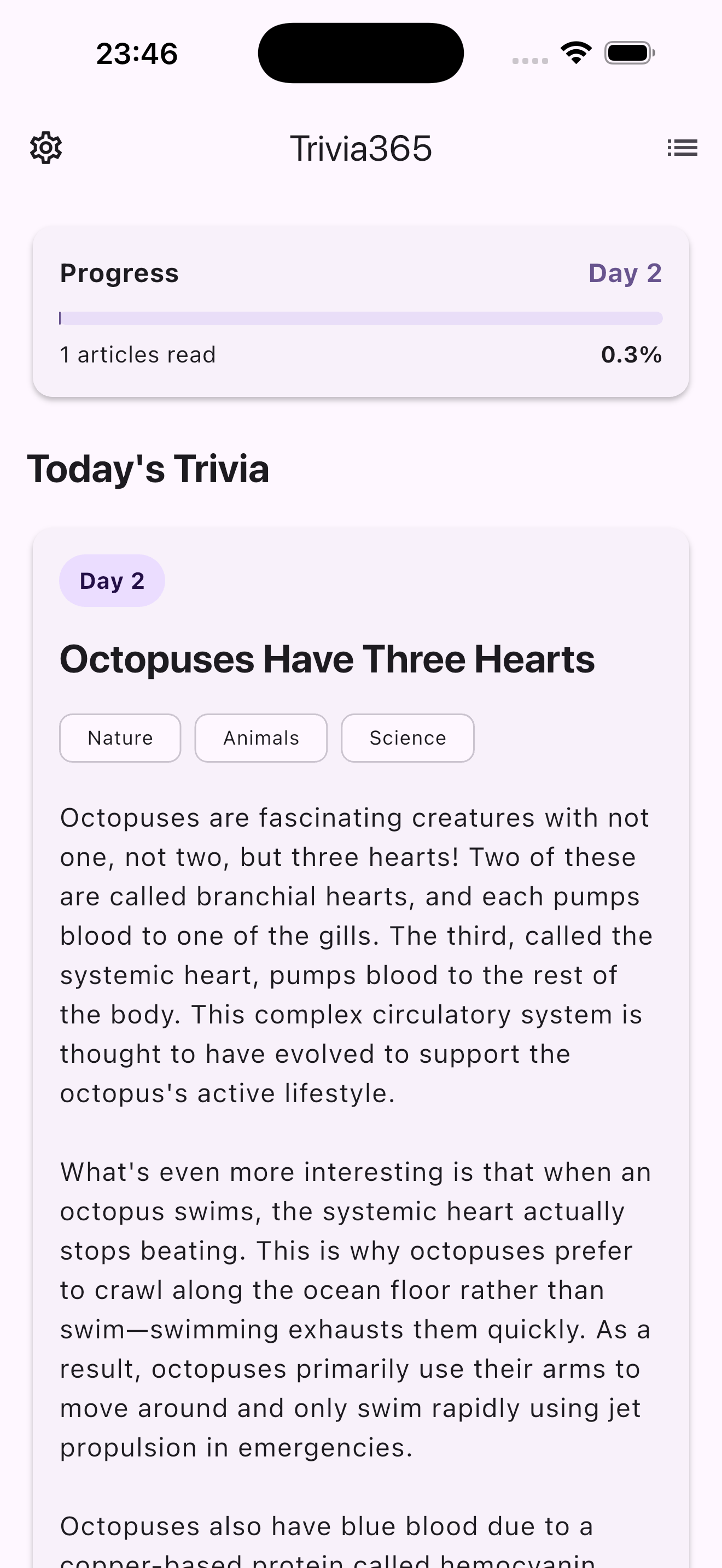
Task: Tap the status bar clock showing 23:46
Action: 137,54
